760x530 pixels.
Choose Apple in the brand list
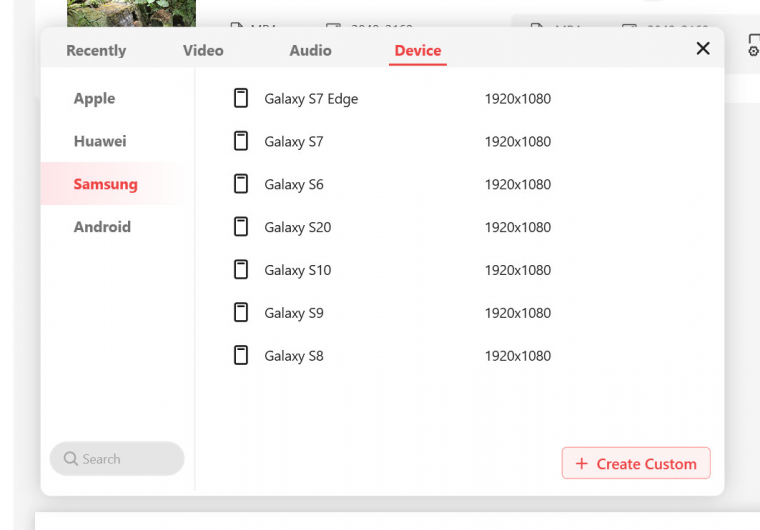click(94, 98)
